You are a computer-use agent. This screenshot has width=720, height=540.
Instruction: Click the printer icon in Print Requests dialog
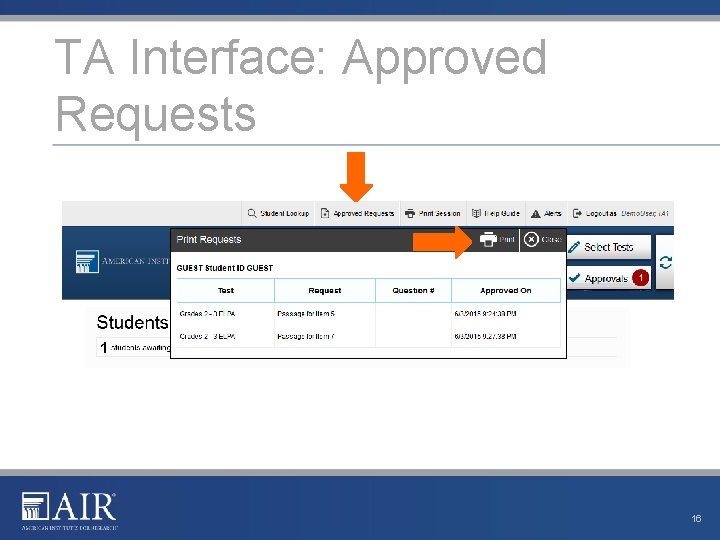[x=488, y=239]
